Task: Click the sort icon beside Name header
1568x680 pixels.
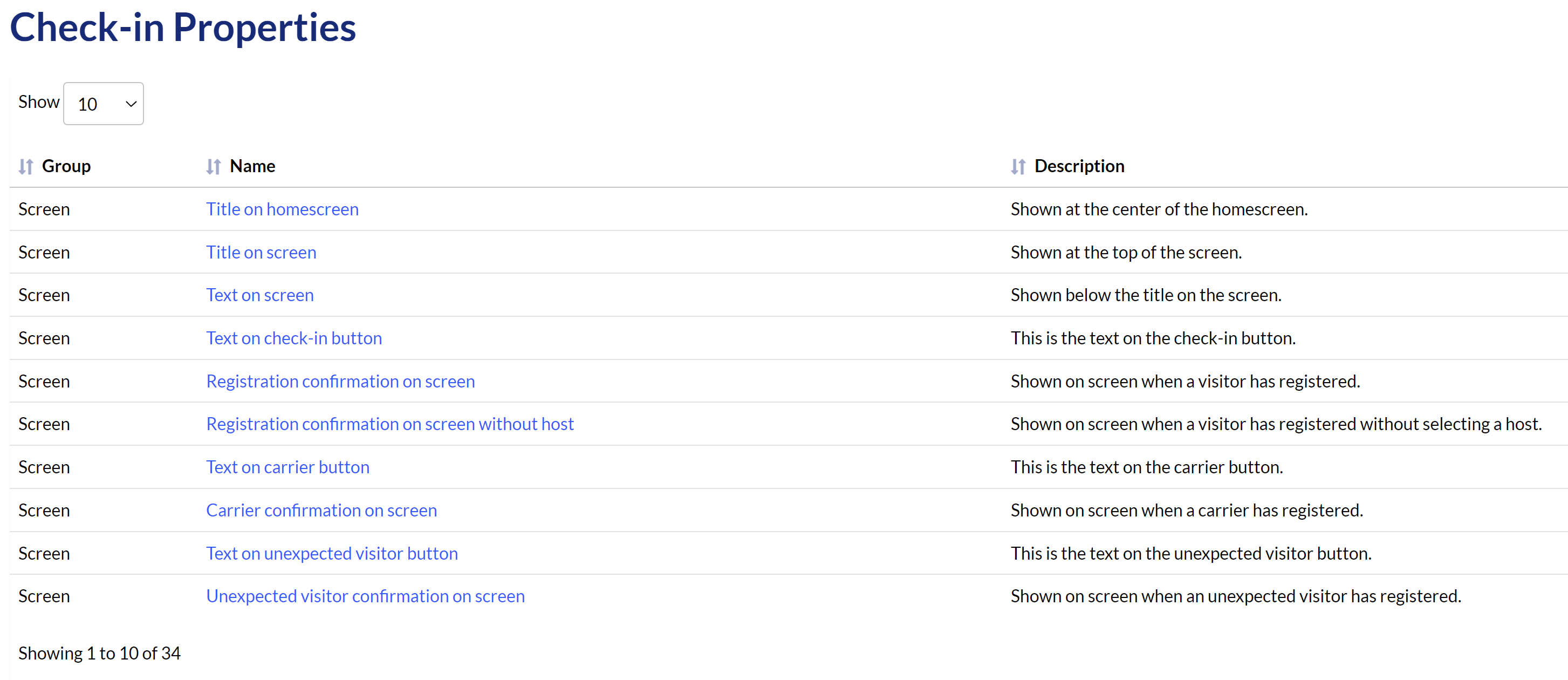Action: (213, 166)
